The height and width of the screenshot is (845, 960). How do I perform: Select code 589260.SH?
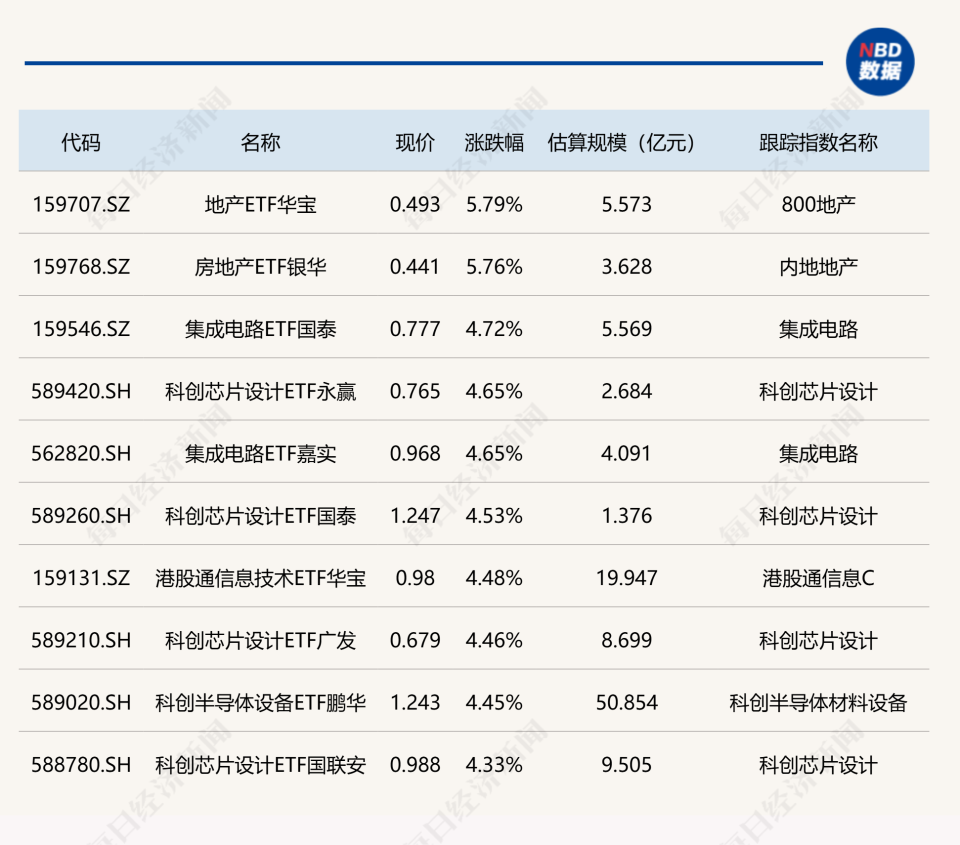tap(81, 516)
